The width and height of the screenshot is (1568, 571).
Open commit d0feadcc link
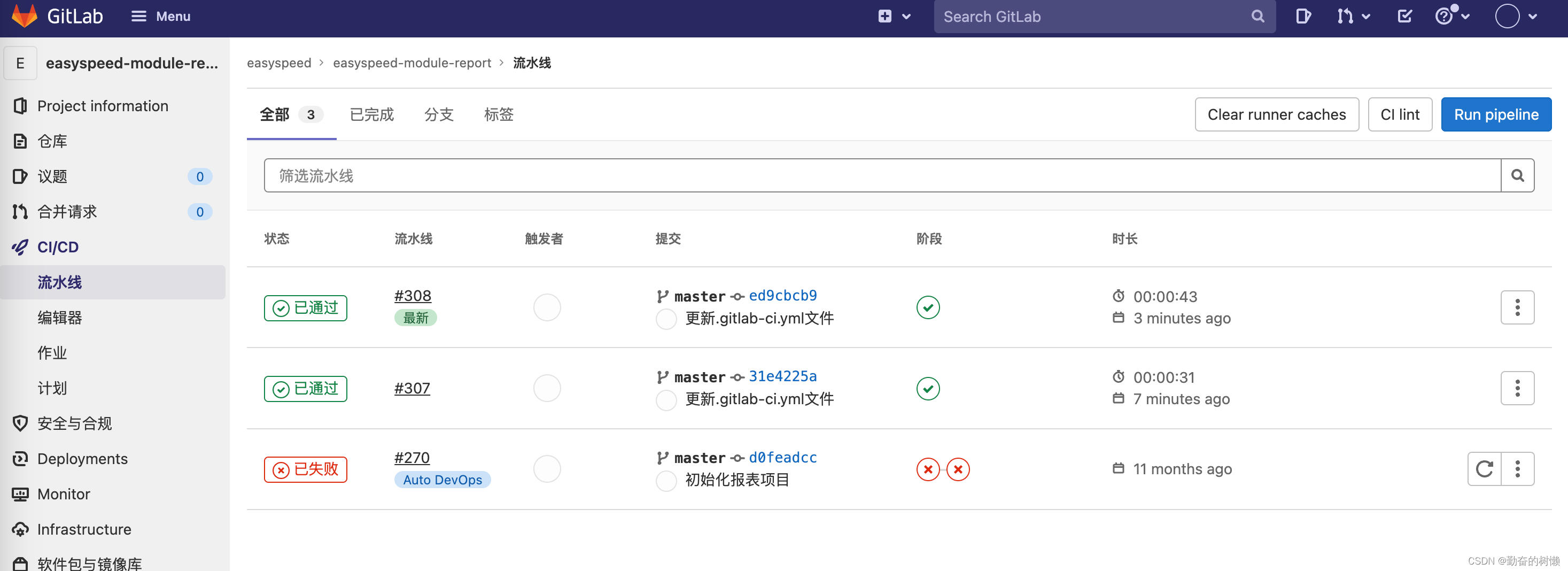783,458
